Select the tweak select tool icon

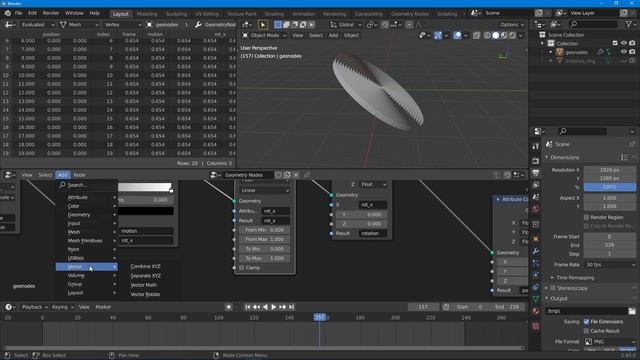coord(263,25)
